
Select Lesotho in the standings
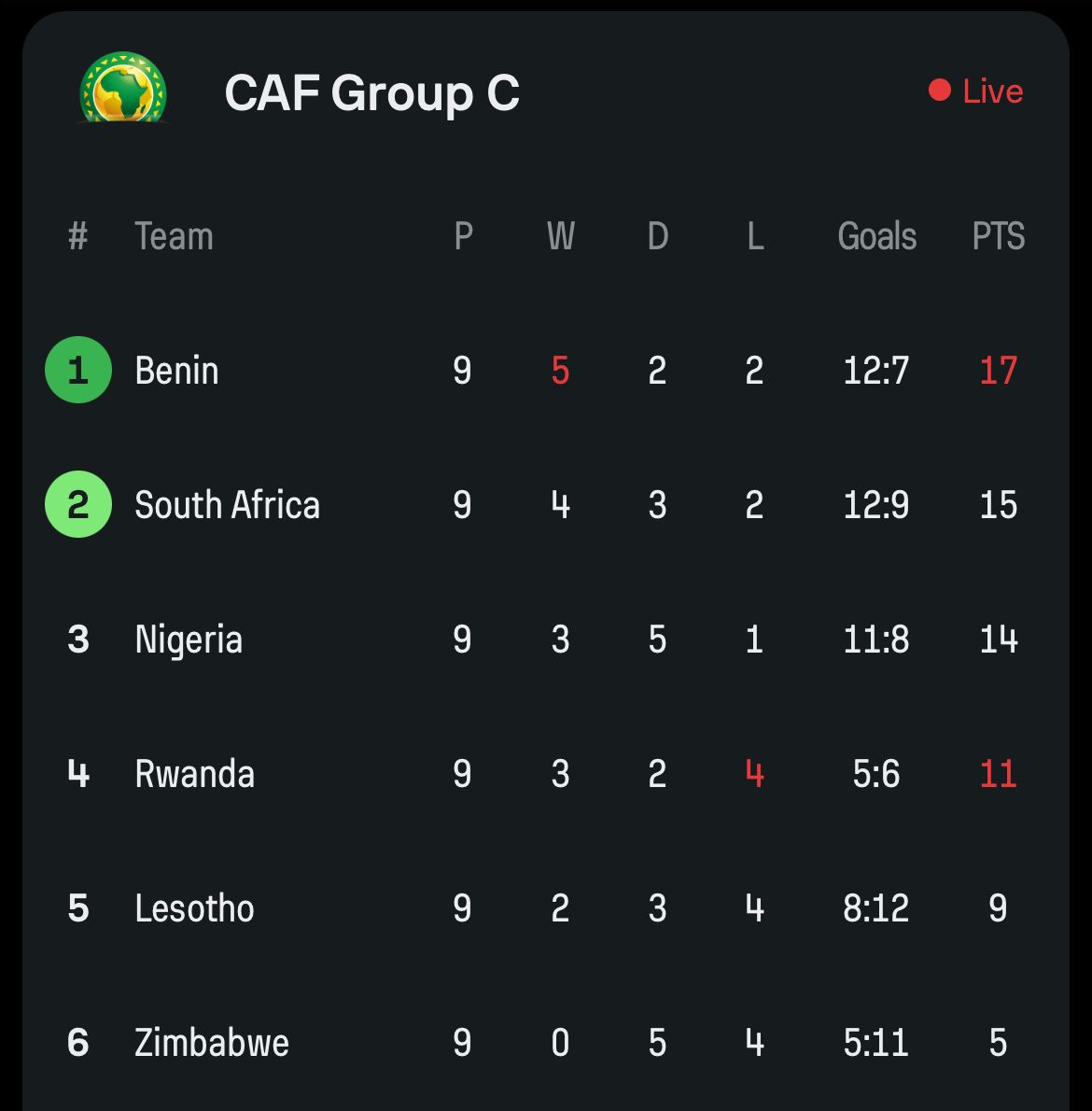pyautogui.click(x=194, y=908)
